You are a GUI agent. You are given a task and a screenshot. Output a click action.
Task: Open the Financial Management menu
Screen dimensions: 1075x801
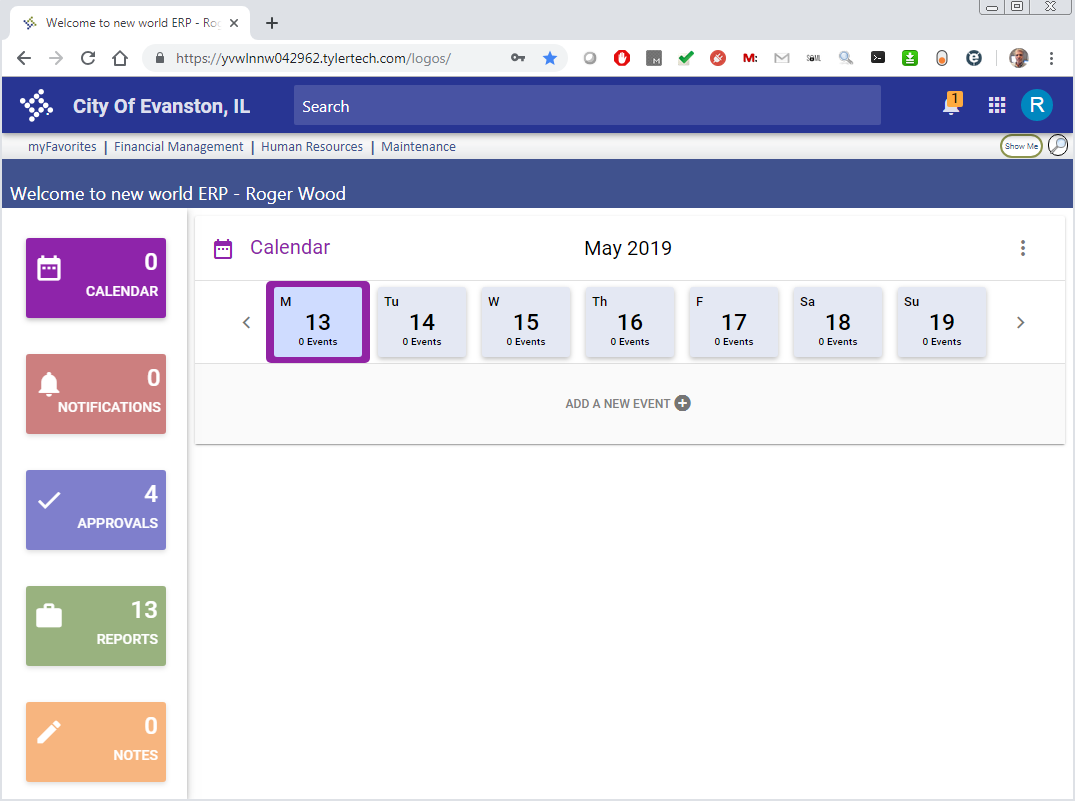(x=178, y=146)
